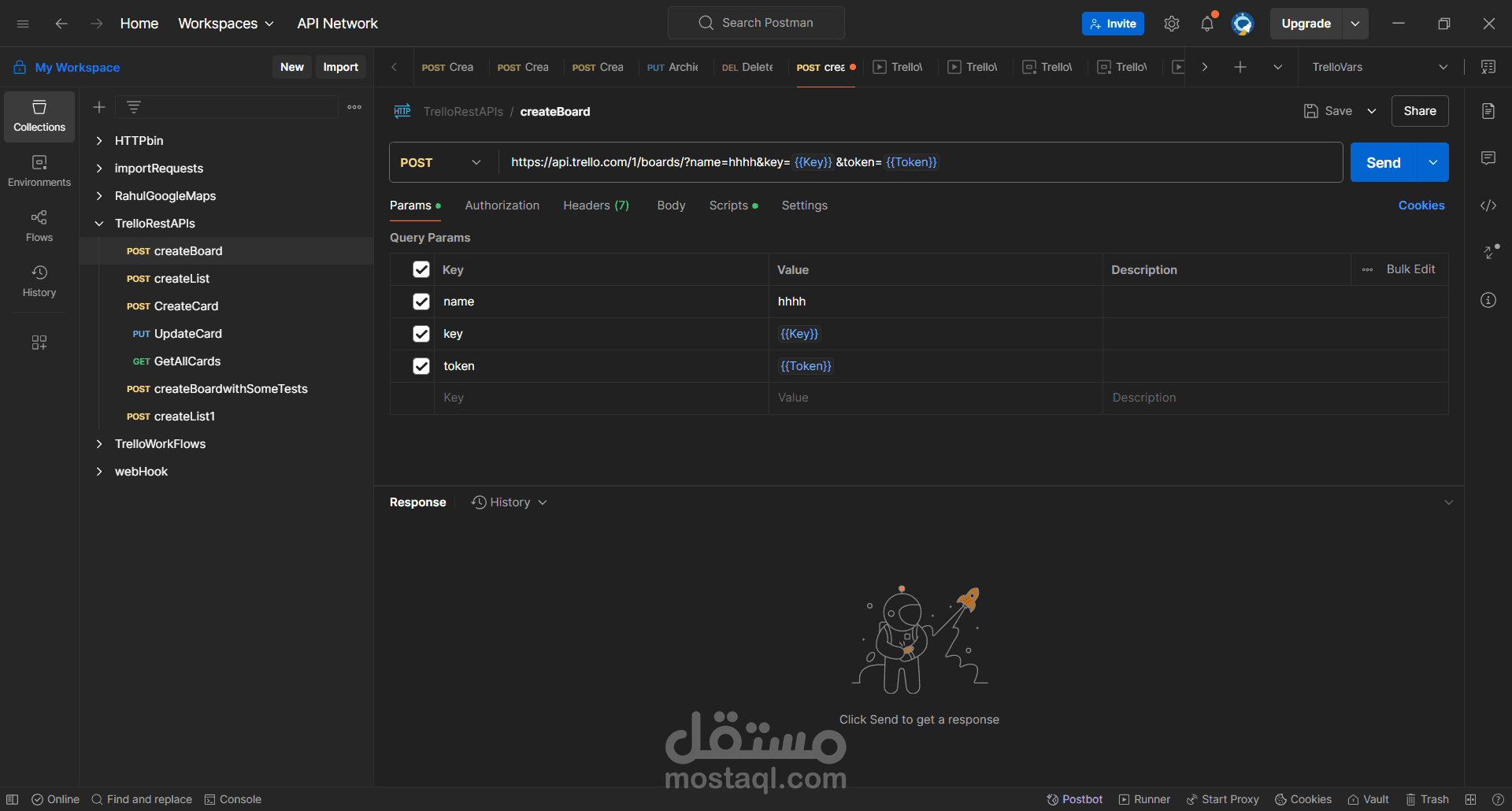Go forward with the right arrow icon

click(96, 24)
